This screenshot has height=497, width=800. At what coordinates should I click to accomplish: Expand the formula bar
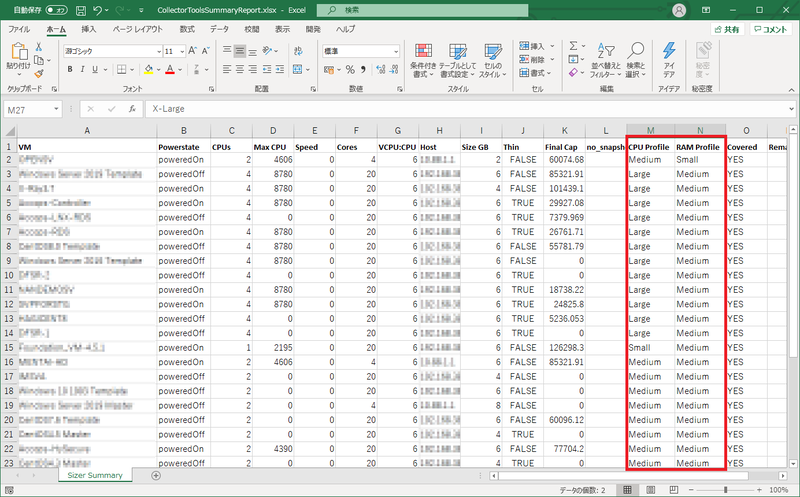pyautogui.click(x=791, y=109)
